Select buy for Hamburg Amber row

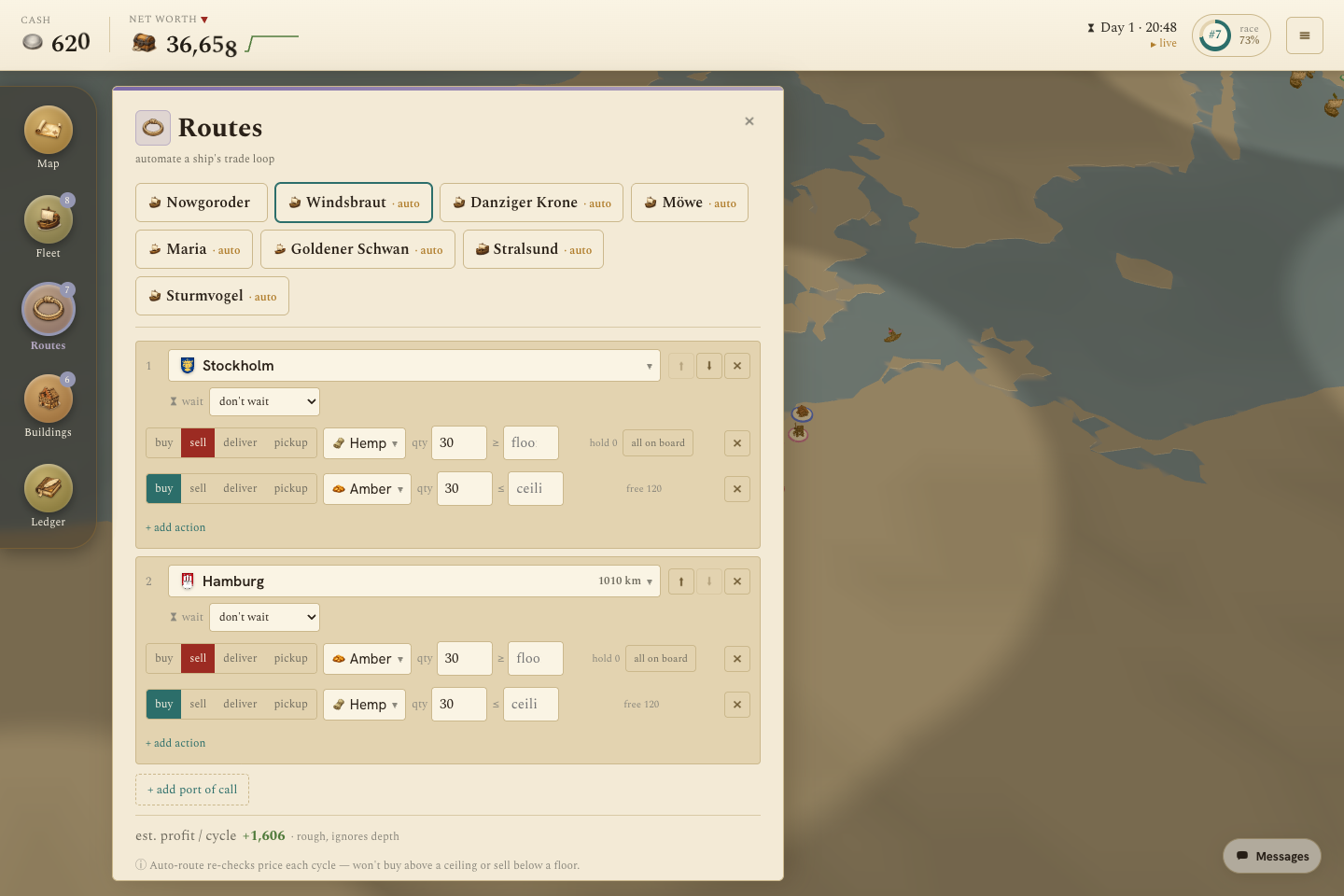[x=164, y=659]
